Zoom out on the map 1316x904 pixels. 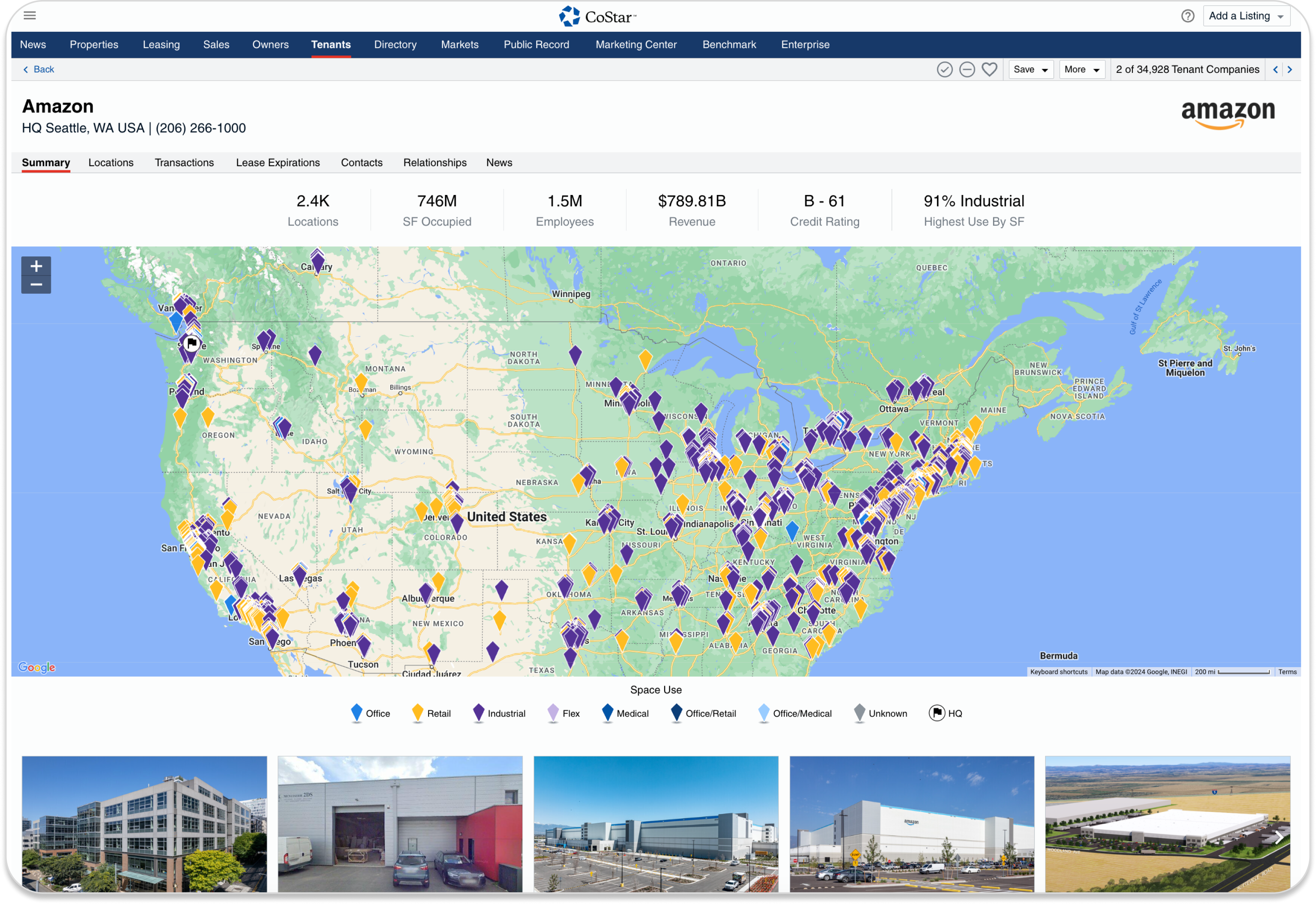[x=36, y=284]
